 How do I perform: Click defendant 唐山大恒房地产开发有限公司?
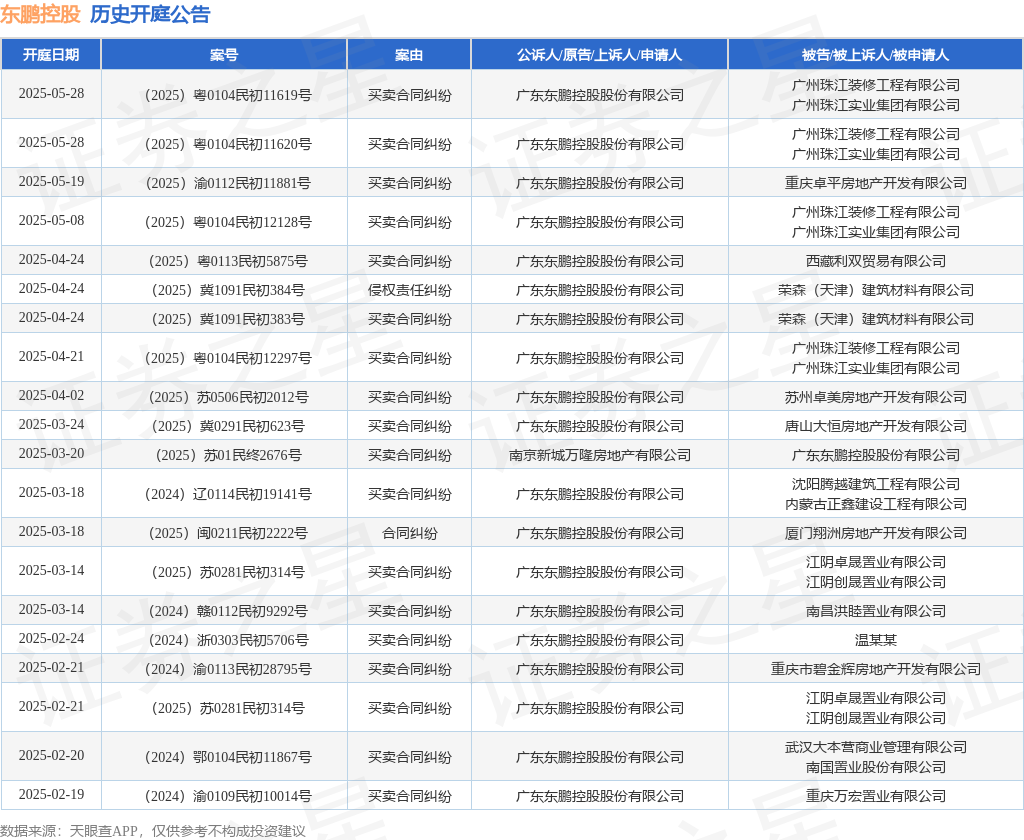coord(875,426)
